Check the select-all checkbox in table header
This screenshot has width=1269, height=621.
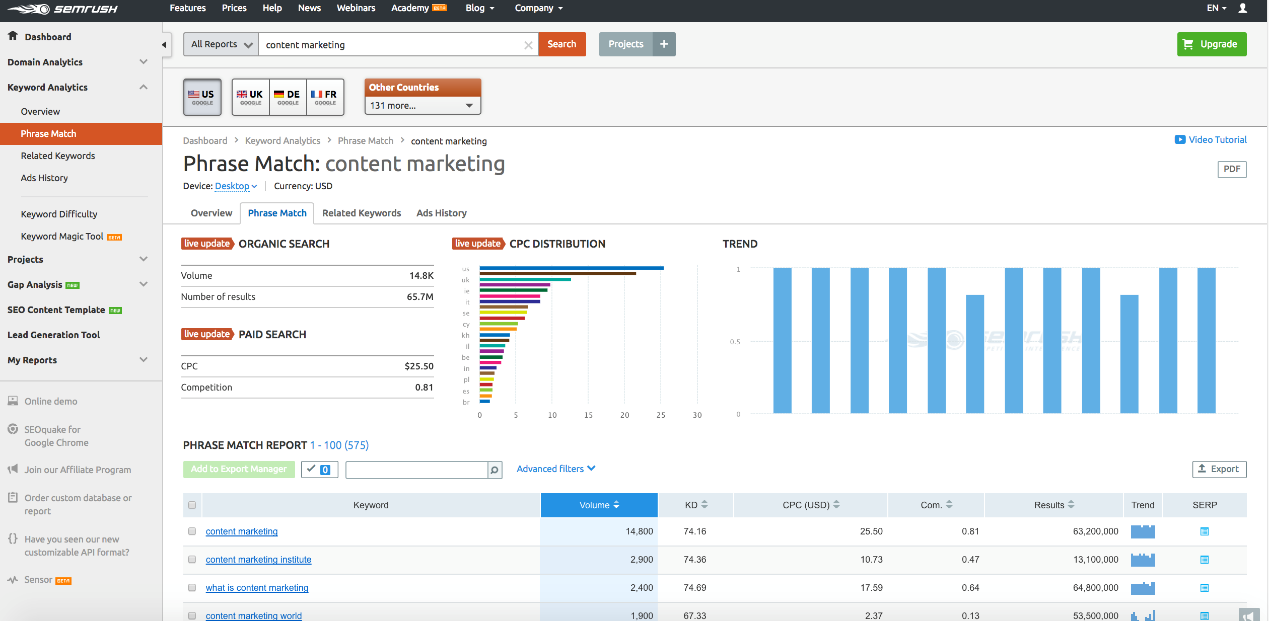[x=192, y=505]
